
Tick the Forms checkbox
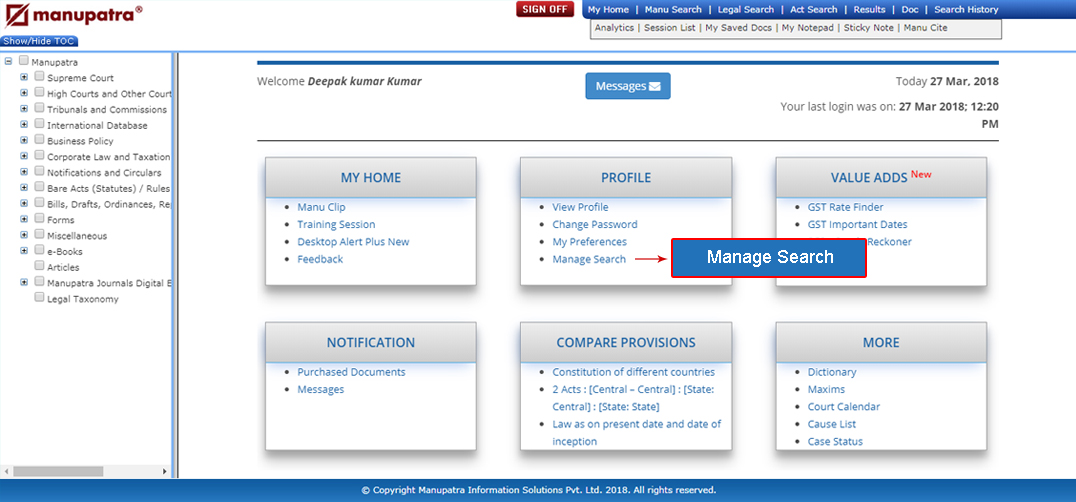[39, 219]
